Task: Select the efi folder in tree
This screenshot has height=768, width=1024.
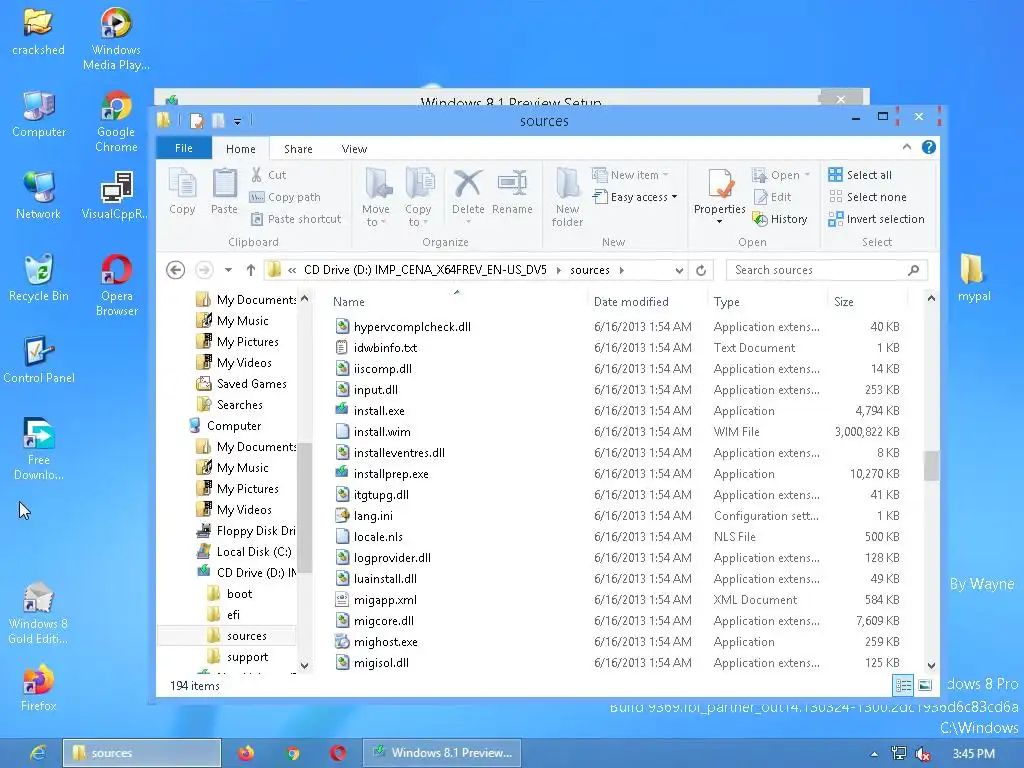Action: pyautogui.click(x=233, y=615)
